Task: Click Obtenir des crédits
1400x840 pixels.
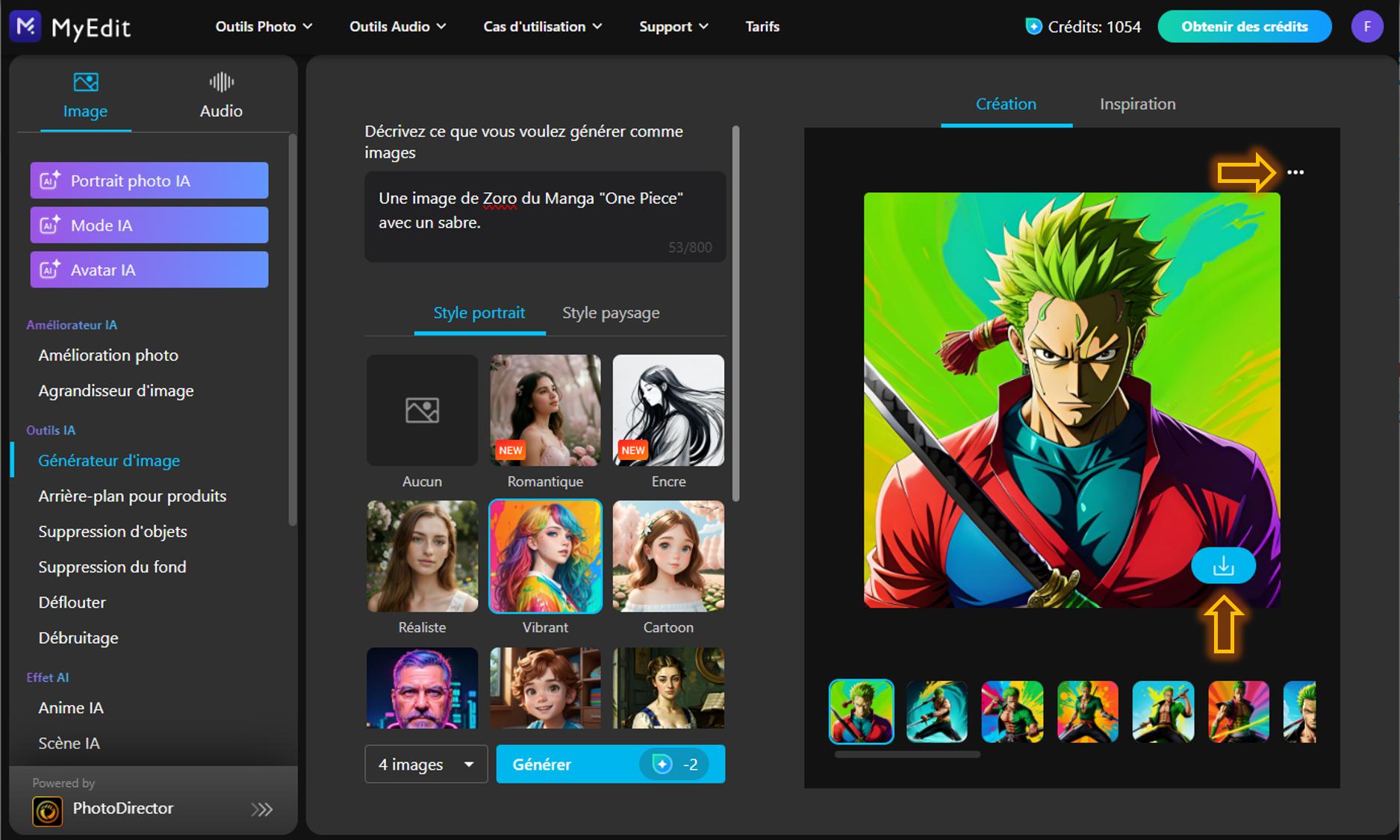Action: point(1244,26)
